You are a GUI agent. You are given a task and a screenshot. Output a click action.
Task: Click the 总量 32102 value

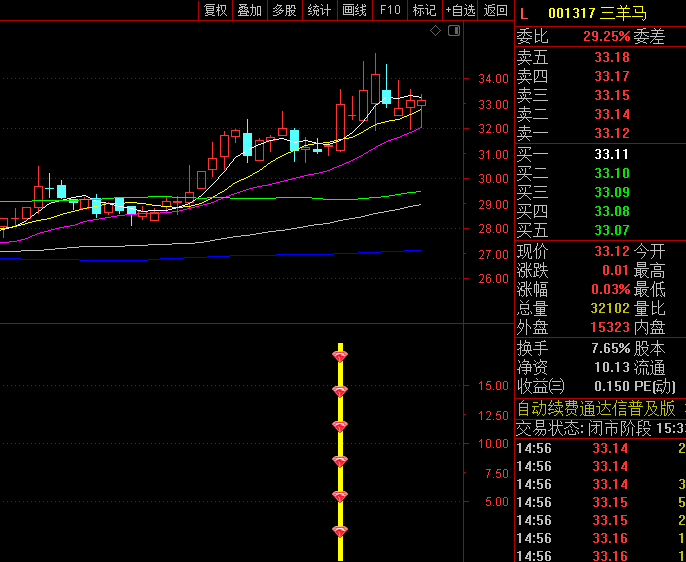tap(610, 309)
